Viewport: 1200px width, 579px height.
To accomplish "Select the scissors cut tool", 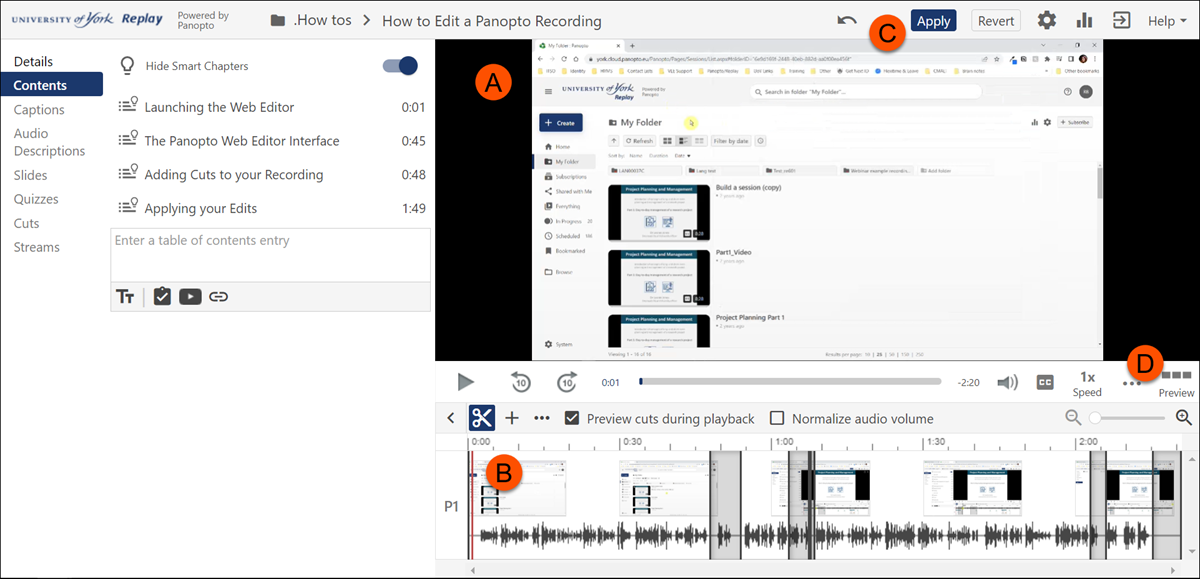I will pos(482,418).
